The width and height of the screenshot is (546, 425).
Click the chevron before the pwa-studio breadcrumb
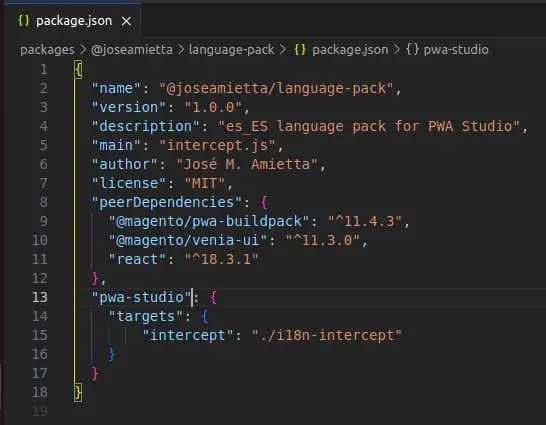(397, 50)
